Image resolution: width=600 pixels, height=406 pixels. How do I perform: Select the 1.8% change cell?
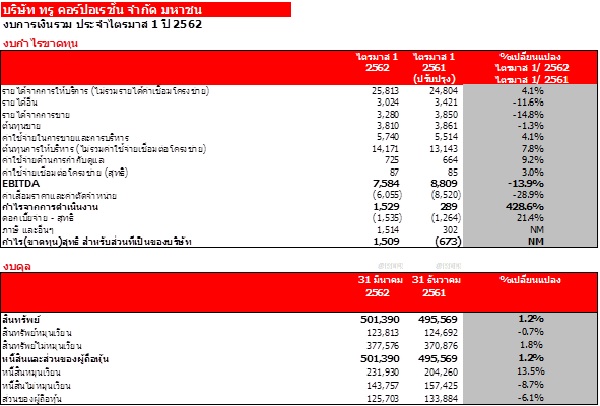(x=532, y=345)
